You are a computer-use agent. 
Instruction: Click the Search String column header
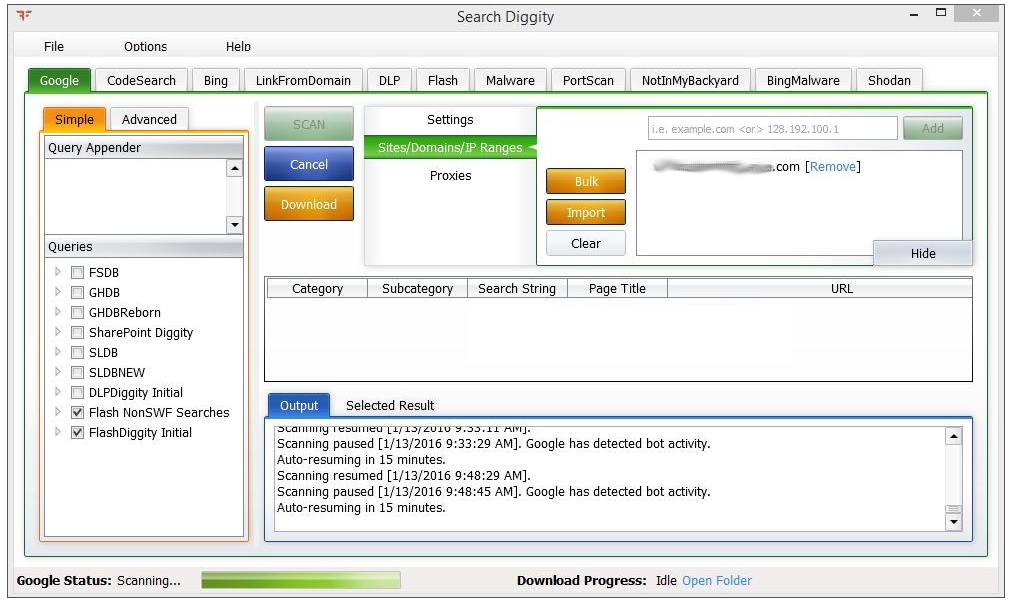516,288
